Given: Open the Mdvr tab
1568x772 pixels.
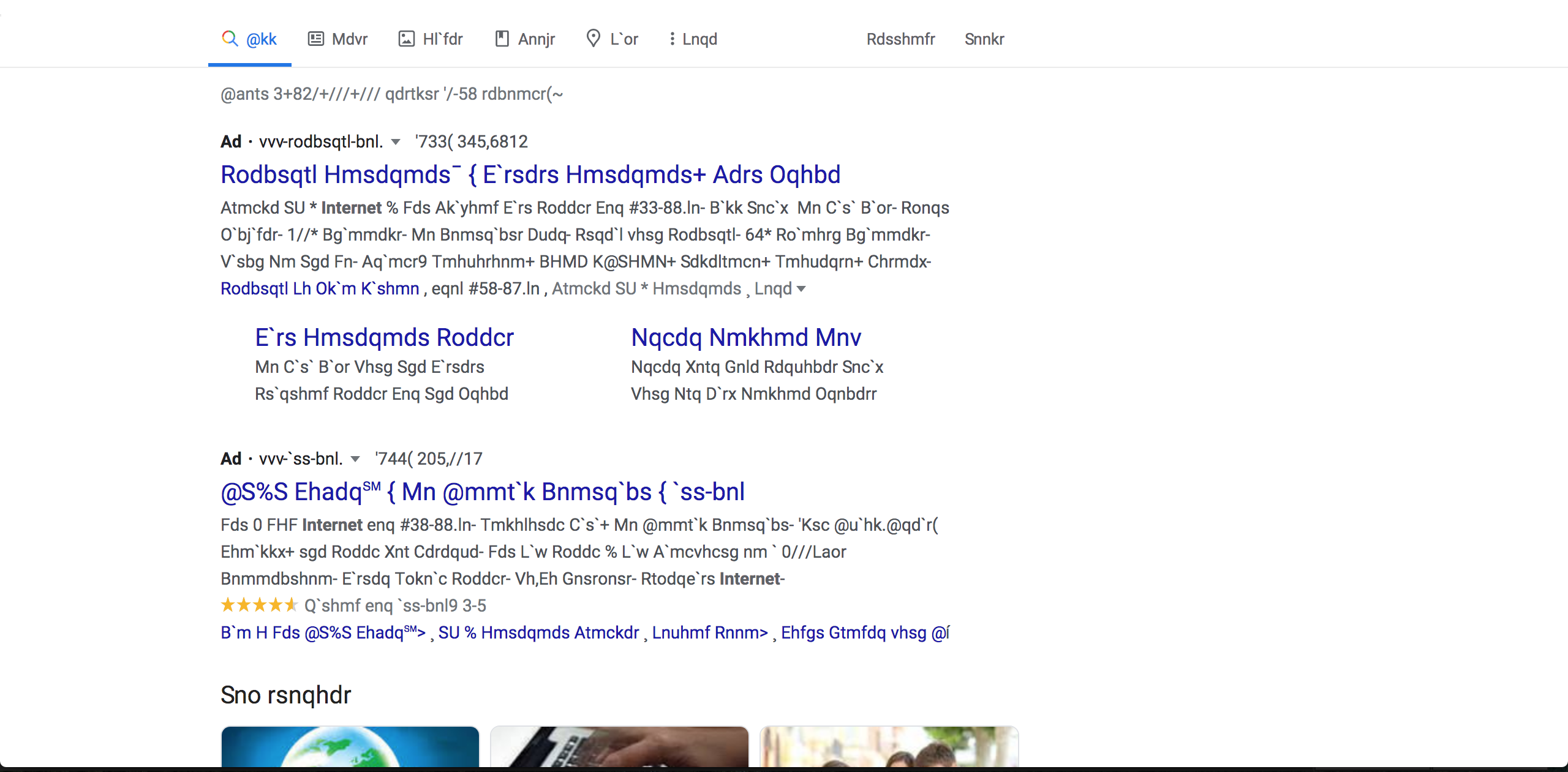Looking at the screenshot, I should (337, 39).
